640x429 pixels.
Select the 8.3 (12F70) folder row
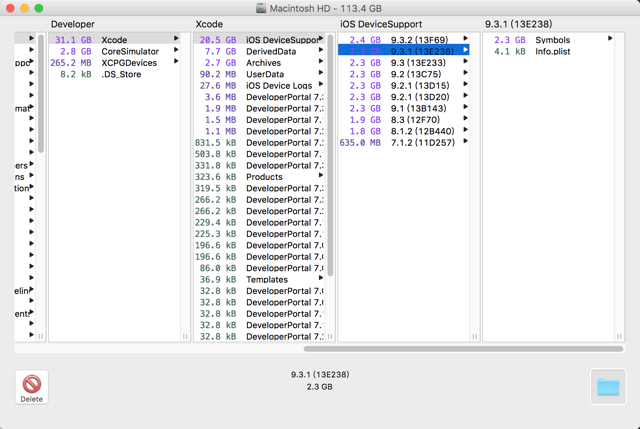[404, 120]
